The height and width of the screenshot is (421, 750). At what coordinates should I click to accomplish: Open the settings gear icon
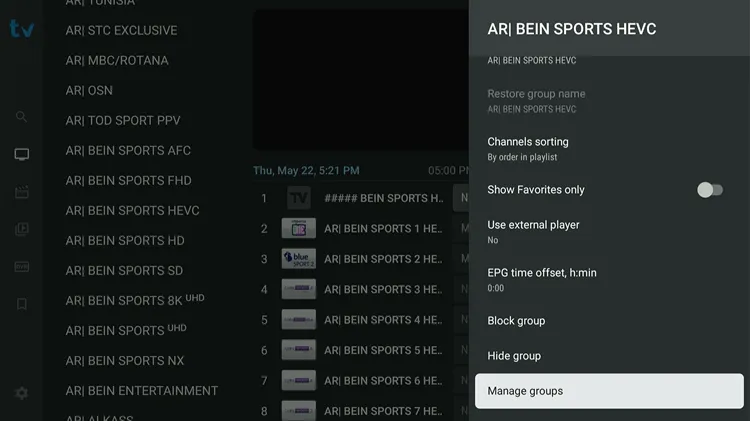(22, 393)
